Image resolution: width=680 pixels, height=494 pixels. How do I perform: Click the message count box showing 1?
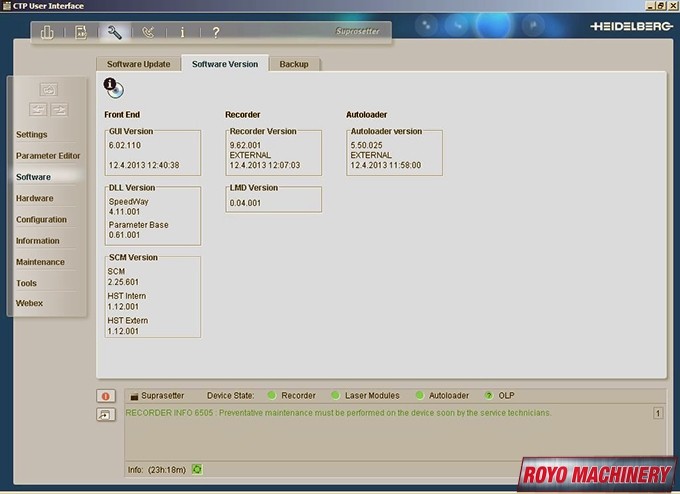pyautogui.click(x=658, y=413)
